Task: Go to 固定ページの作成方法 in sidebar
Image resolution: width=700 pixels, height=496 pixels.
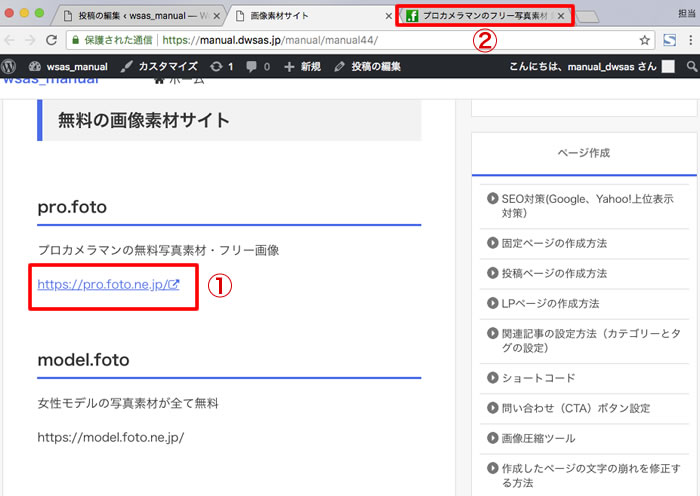Action: (x=554, y=243)
